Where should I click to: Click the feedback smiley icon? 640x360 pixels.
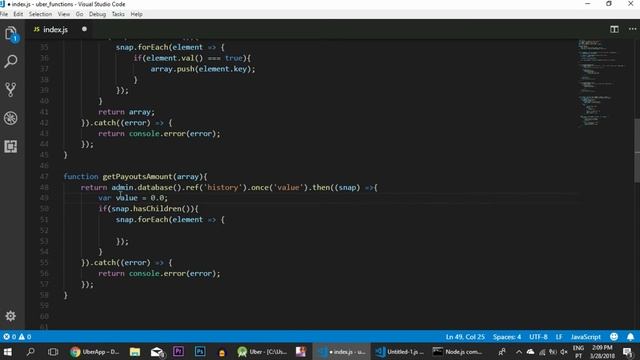click(x=614, y=337)
